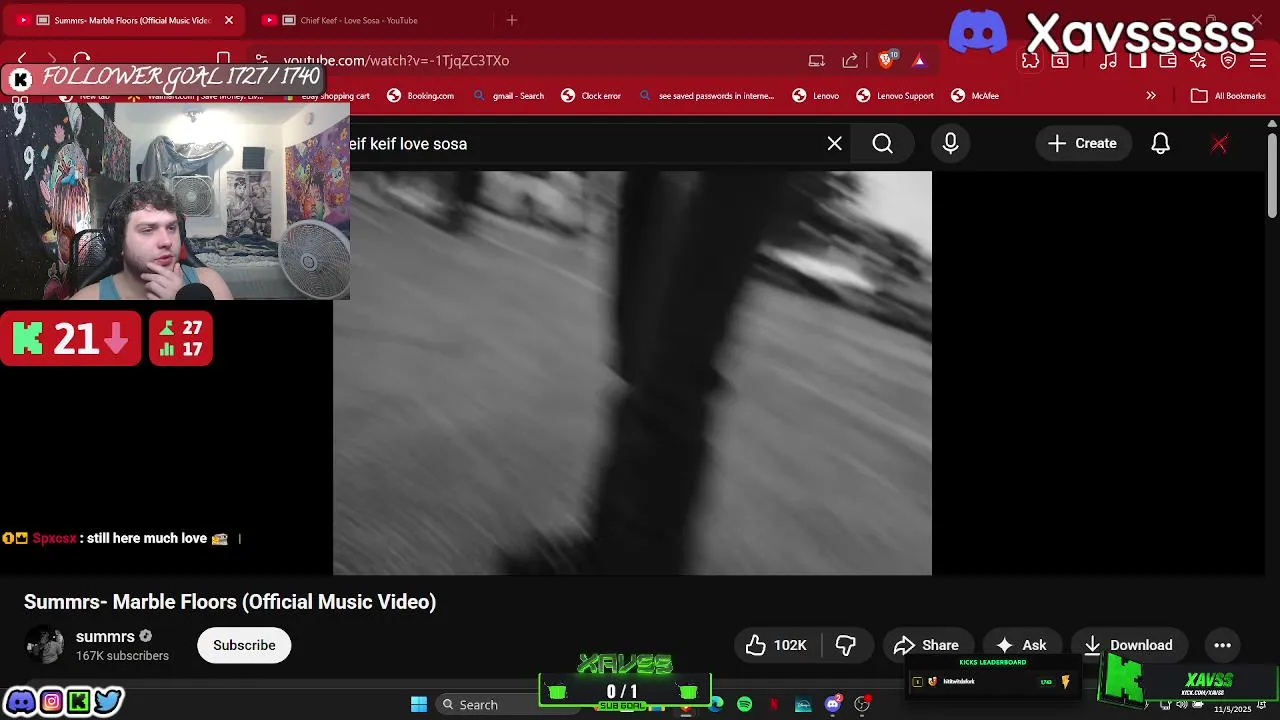
Task: Open the YouTube Create menu
Action: tap(1082, 144)
